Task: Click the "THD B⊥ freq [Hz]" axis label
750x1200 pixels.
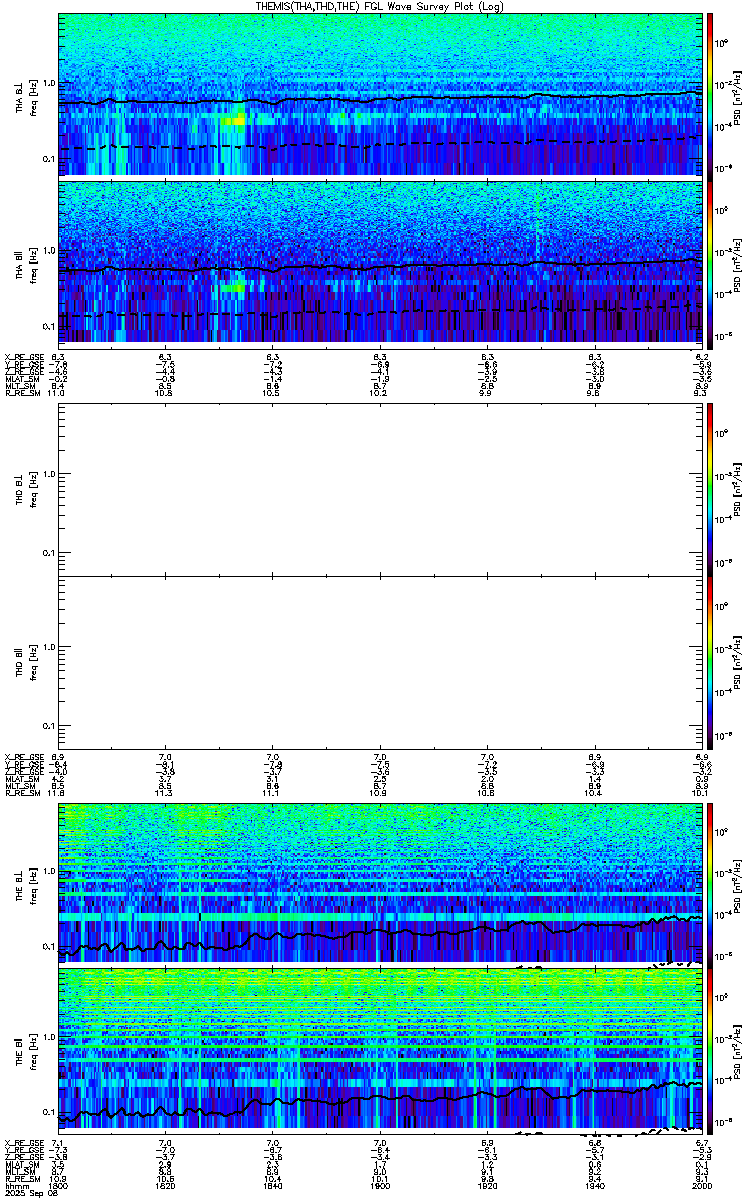Action: point(26,488)
